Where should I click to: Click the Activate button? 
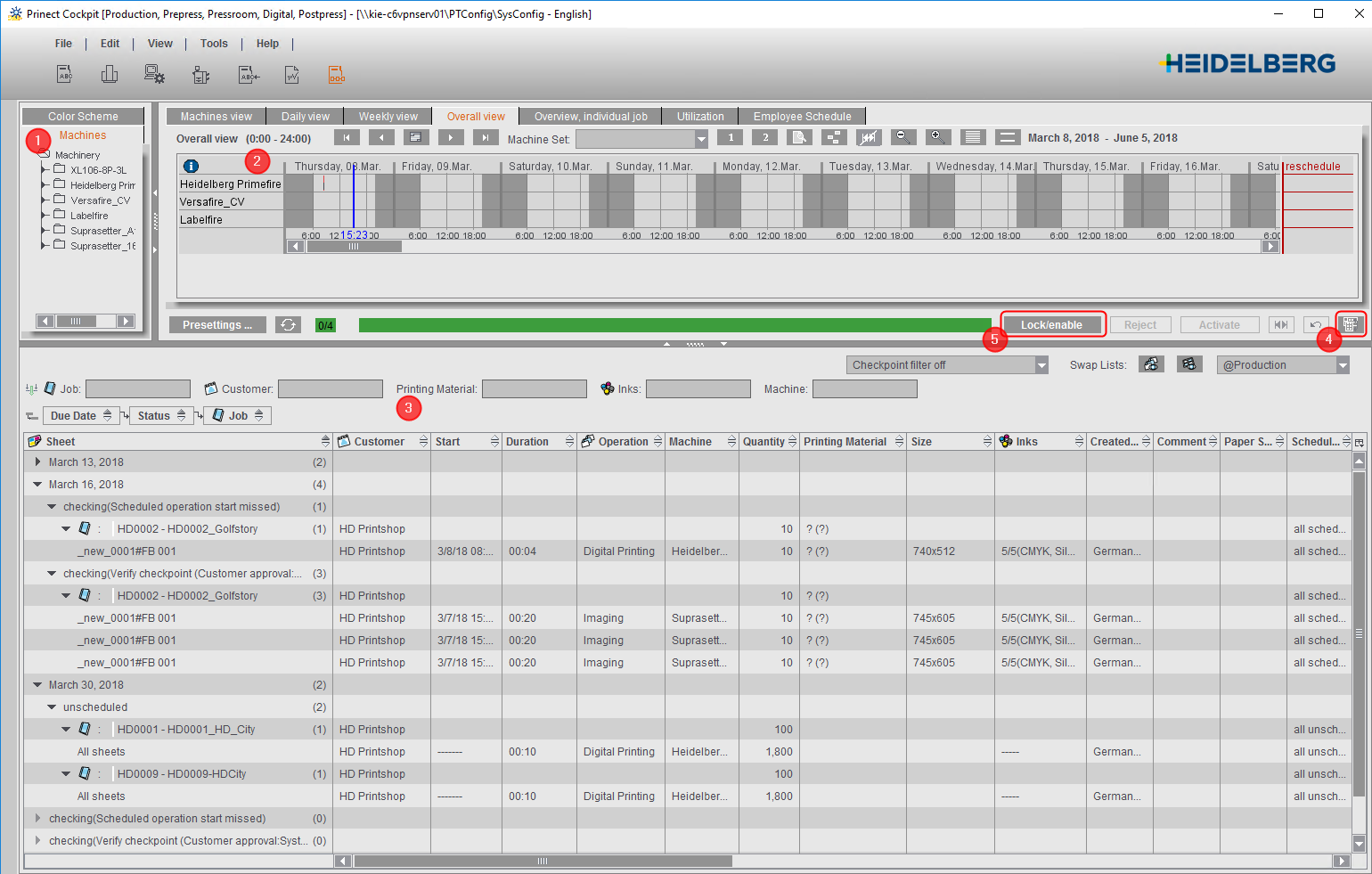click(1219, 325)
